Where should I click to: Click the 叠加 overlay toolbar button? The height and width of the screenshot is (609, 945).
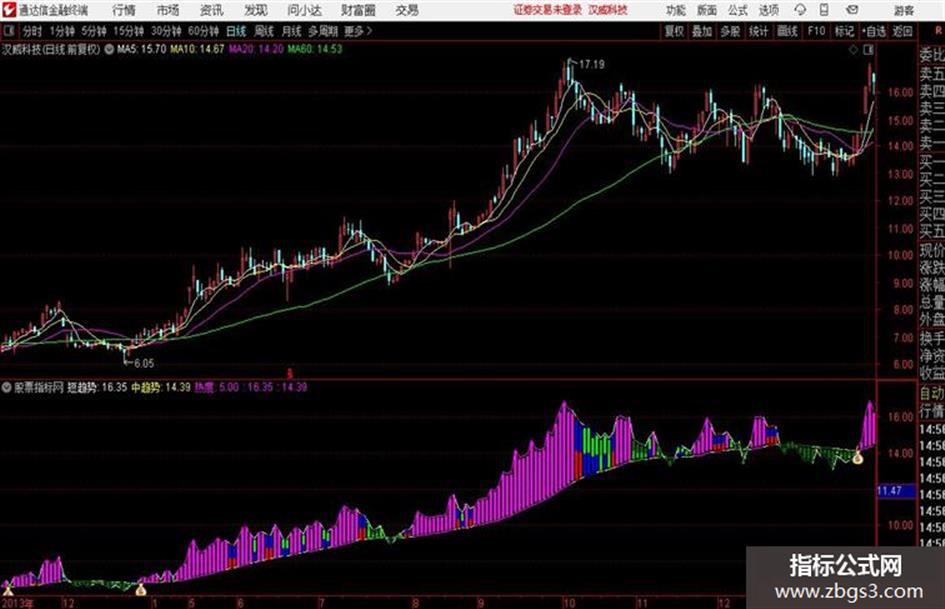pos(702,31)
